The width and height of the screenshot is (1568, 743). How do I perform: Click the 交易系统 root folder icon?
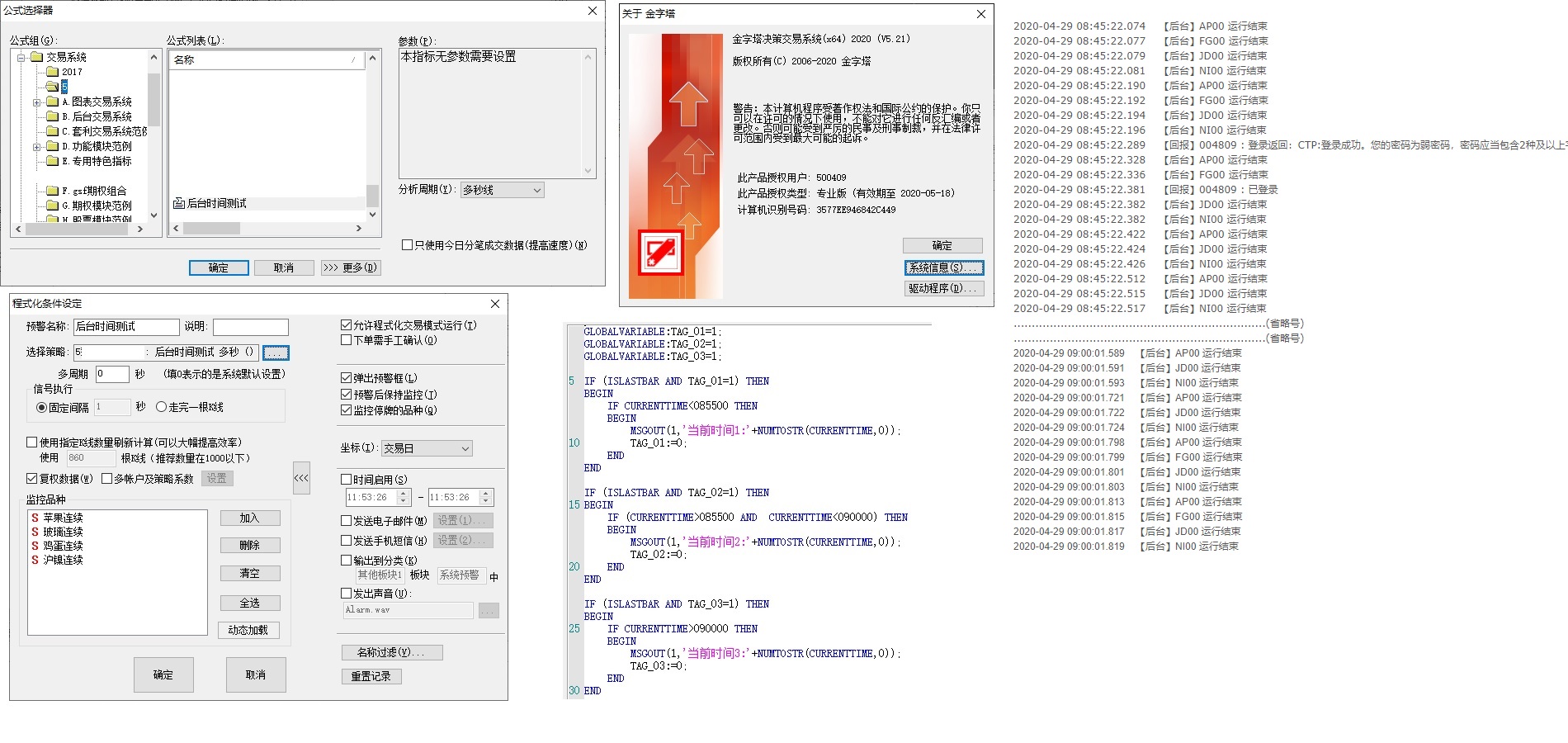click(x=36, y=57)
